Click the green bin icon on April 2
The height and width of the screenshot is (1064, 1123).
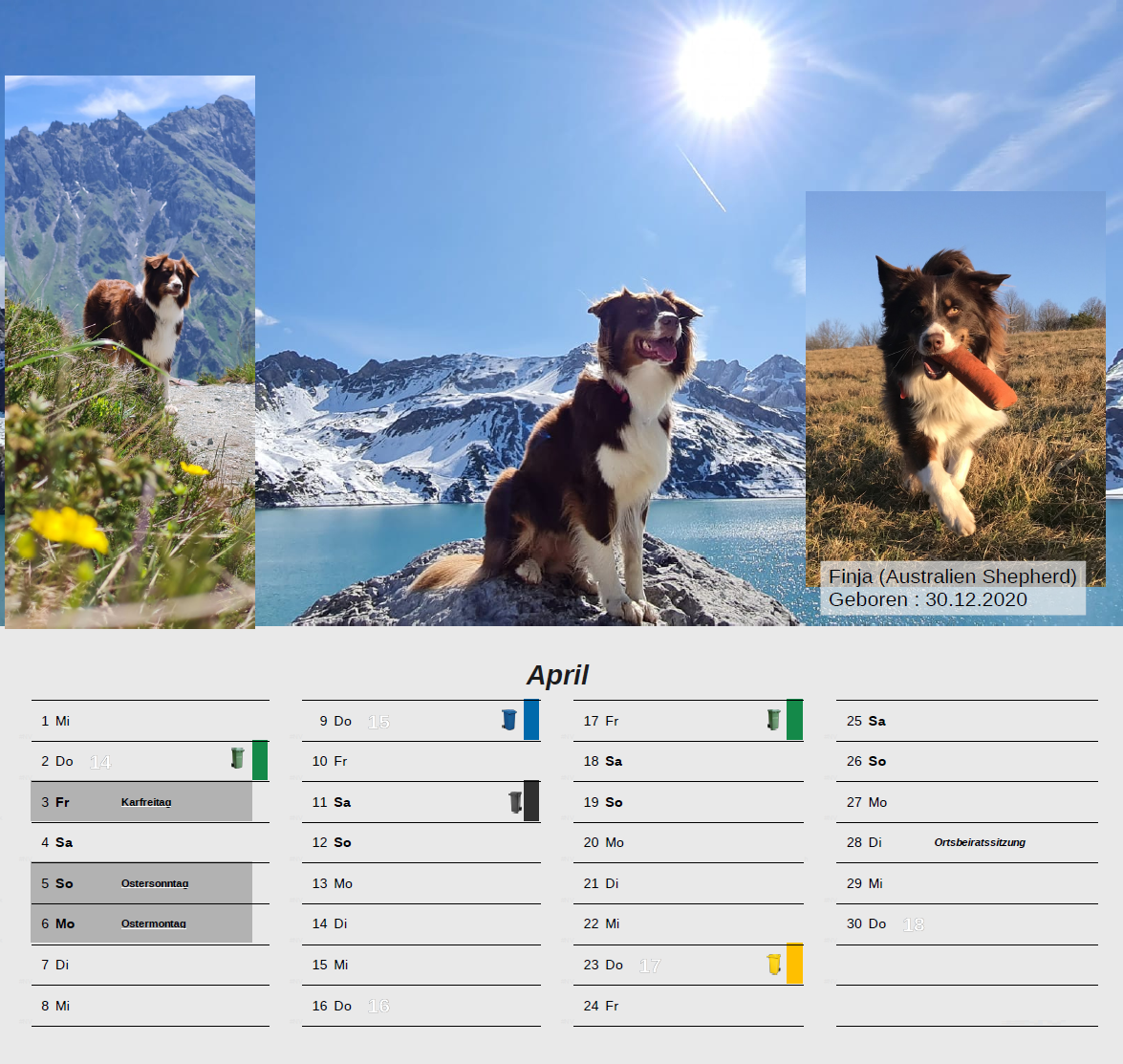pyautogui.click(x=237, y=759)
